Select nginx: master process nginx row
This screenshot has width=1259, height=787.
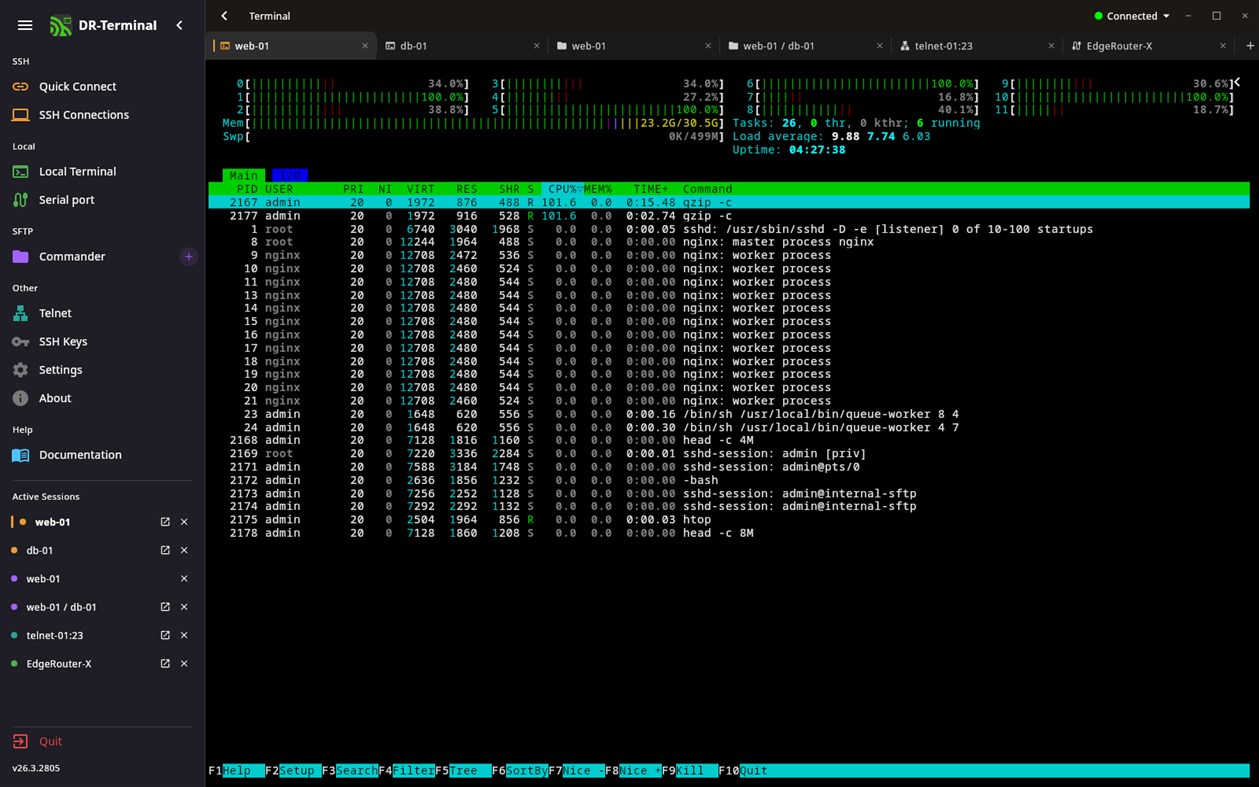(729, 242)
